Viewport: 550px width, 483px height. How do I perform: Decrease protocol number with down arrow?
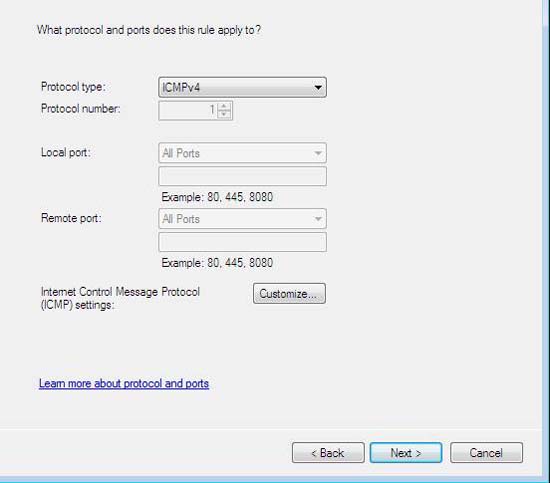[224, 115]
